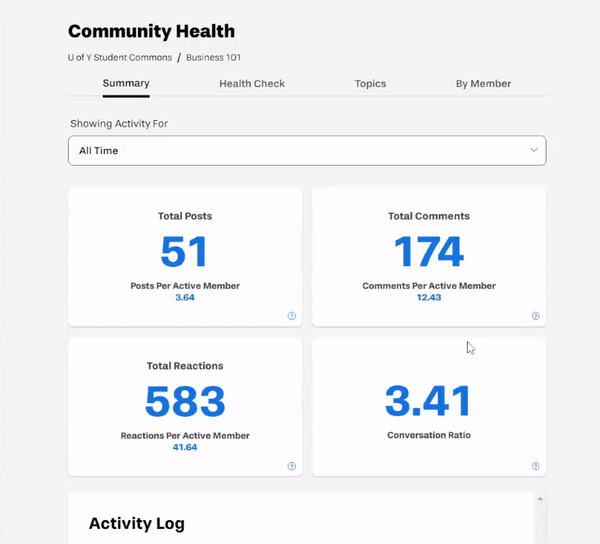Click the Business 101 breadcrumb

tap(213, 57)
